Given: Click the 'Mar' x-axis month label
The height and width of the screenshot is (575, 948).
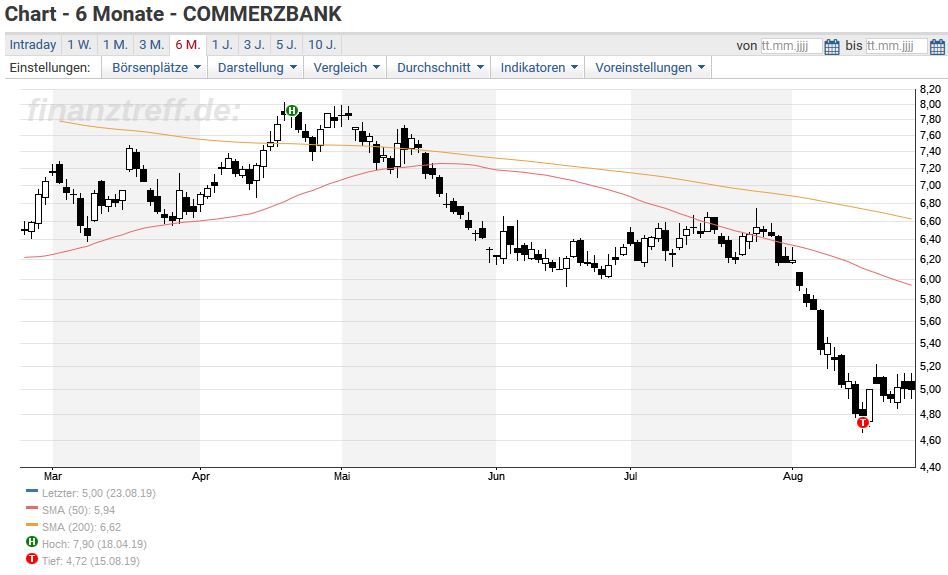Looking at the screenshot, I should coord(53,476).
